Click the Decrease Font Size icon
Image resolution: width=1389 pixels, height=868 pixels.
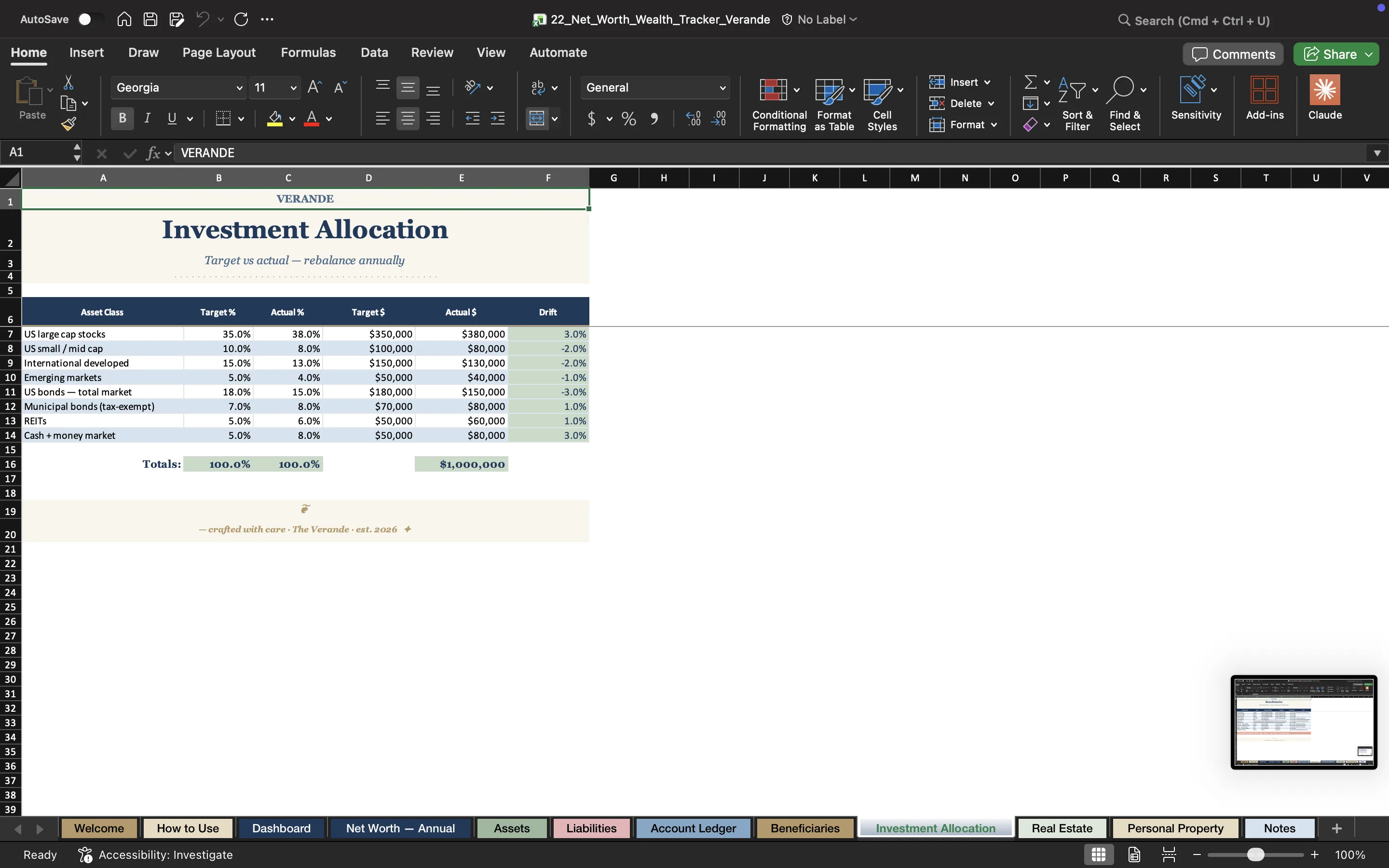[x=340, y=87]
